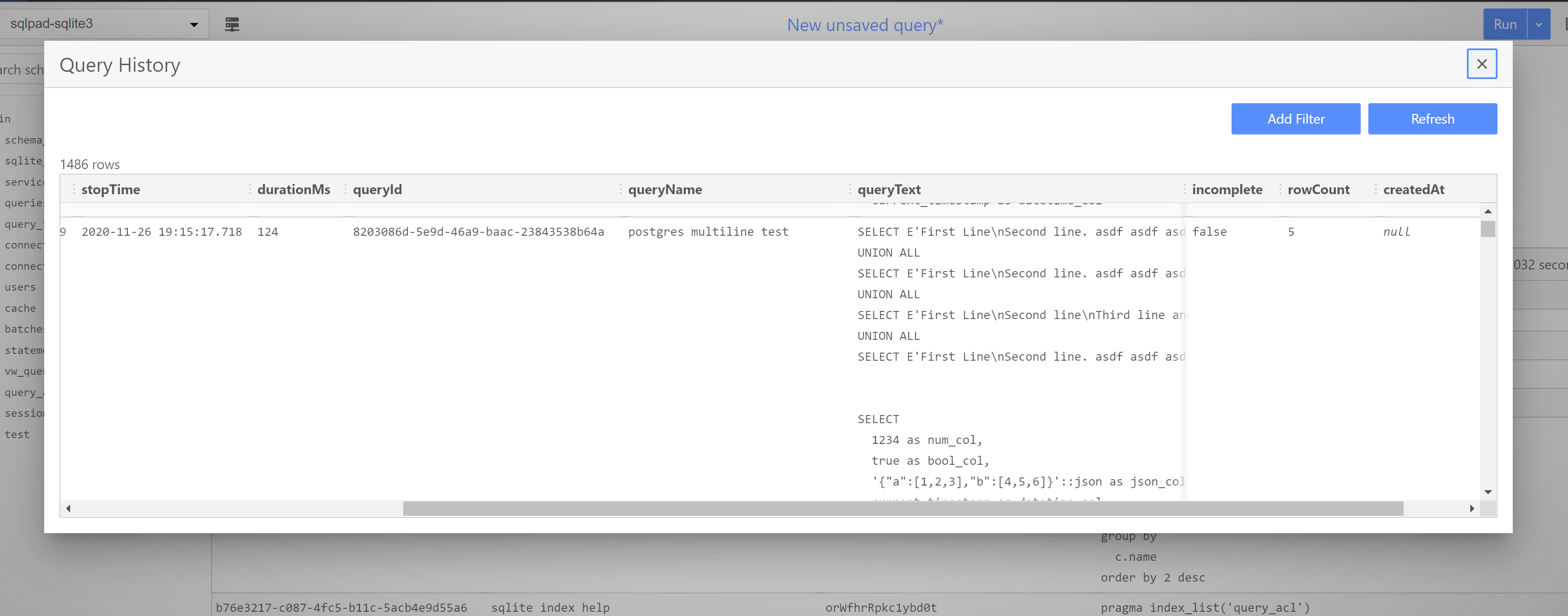Click the schema sidebar toggle icon

coord(232,24)
